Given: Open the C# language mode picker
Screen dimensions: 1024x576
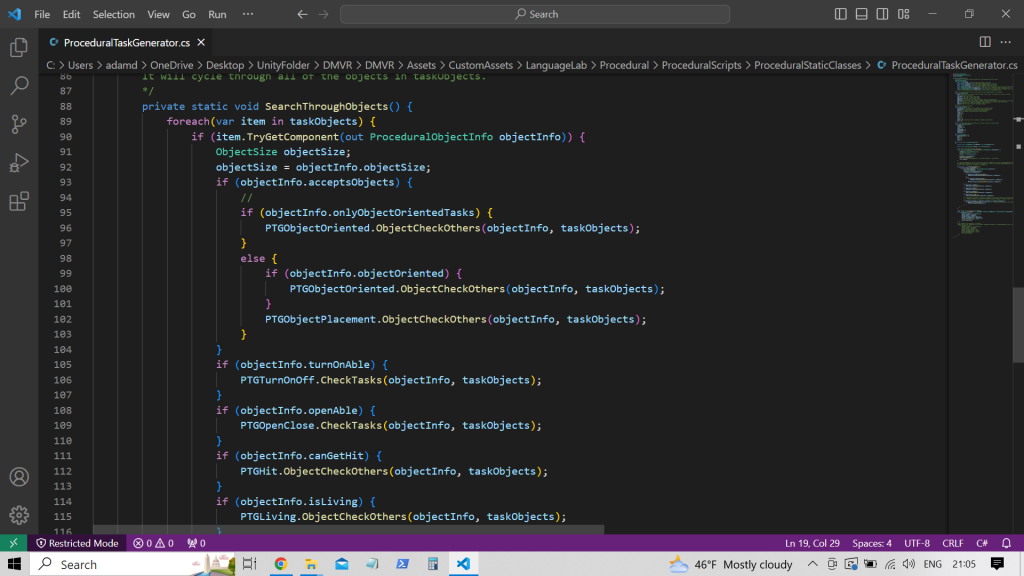Looking at the screenshot, I should 982,543.
